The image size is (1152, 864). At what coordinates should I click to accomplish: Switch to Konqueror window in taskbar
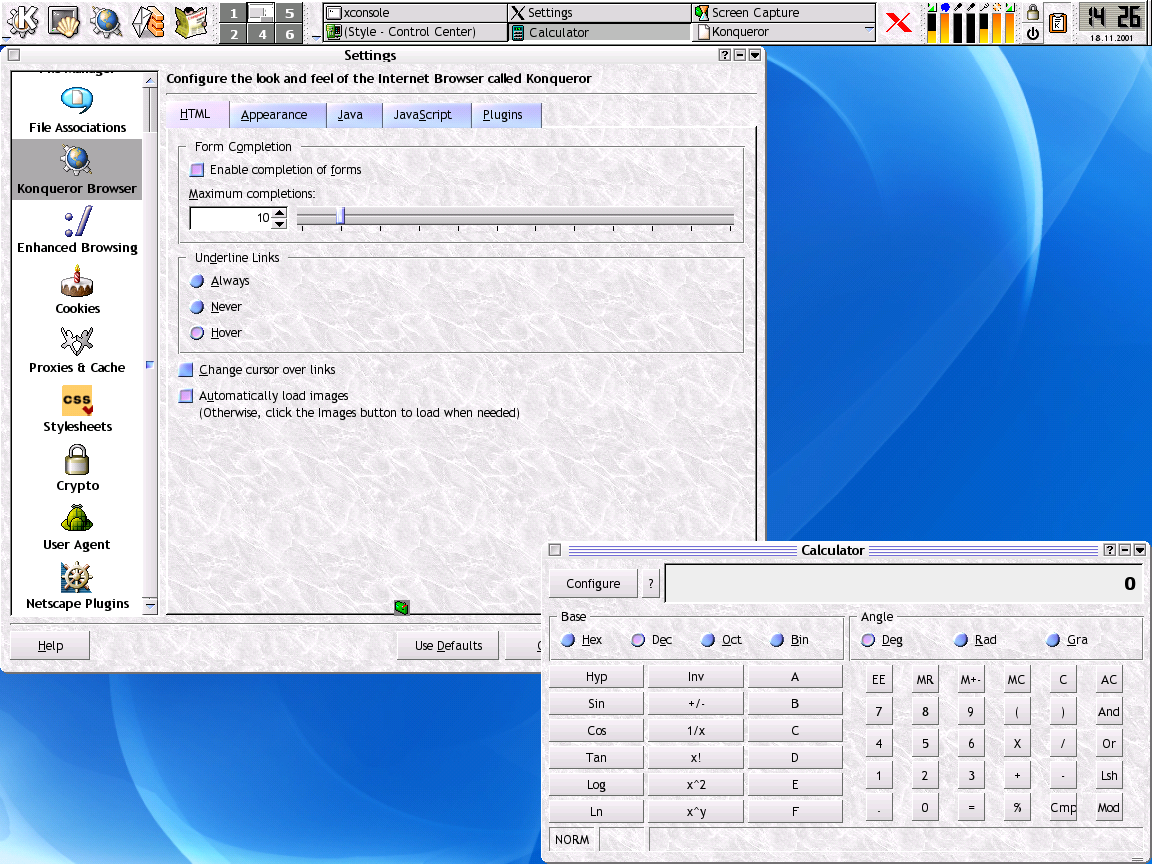[x=778, y=32]
